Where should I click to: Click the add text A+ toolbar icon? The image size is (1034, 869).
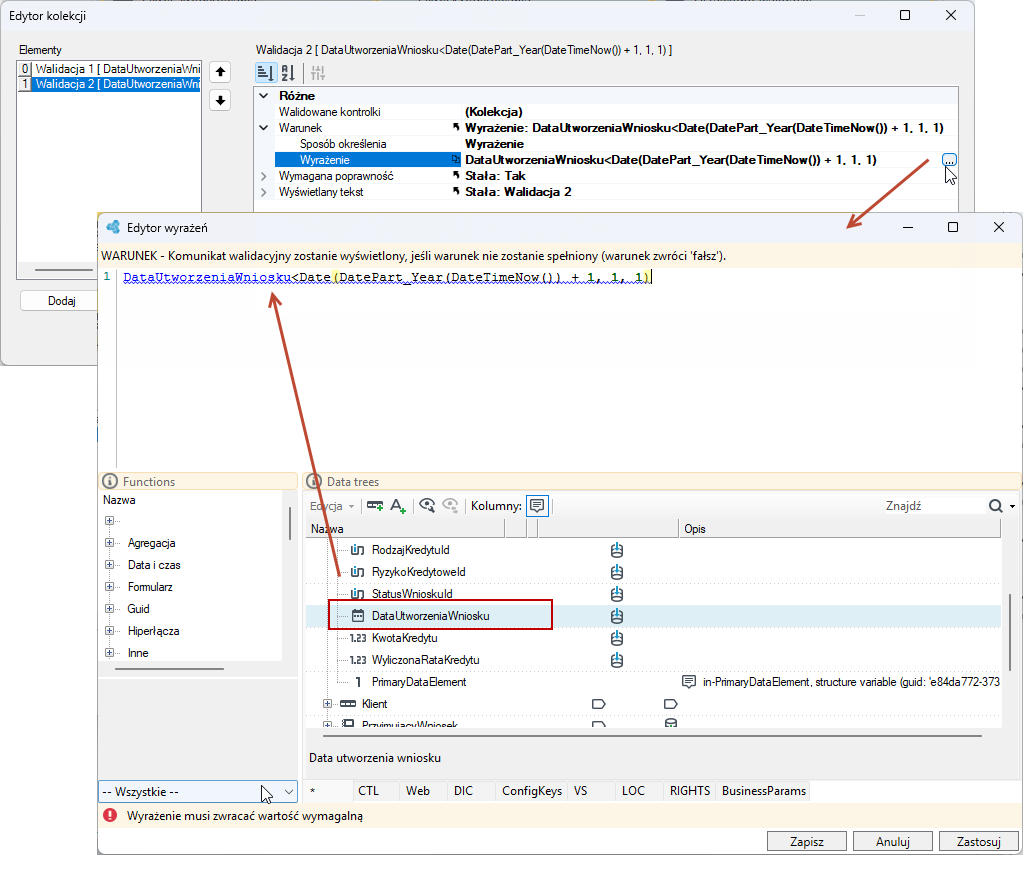pyautogui.click(x=398, y=506)
